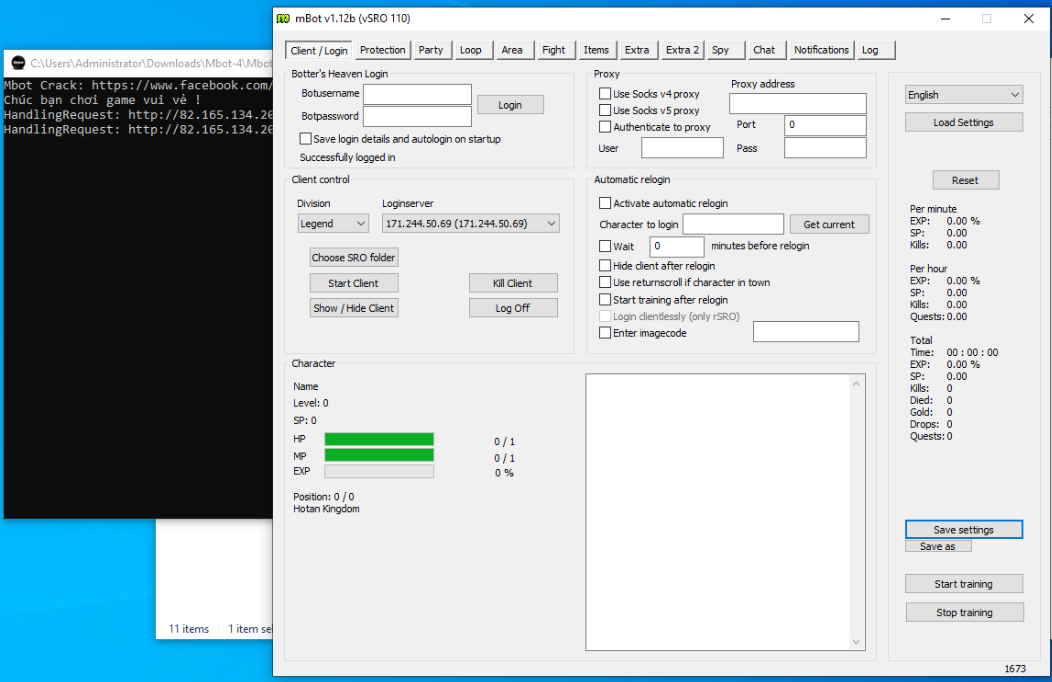Focus the imagecode text field
This screenshot has width=1052, height=682.
click(x=806, y=331)
